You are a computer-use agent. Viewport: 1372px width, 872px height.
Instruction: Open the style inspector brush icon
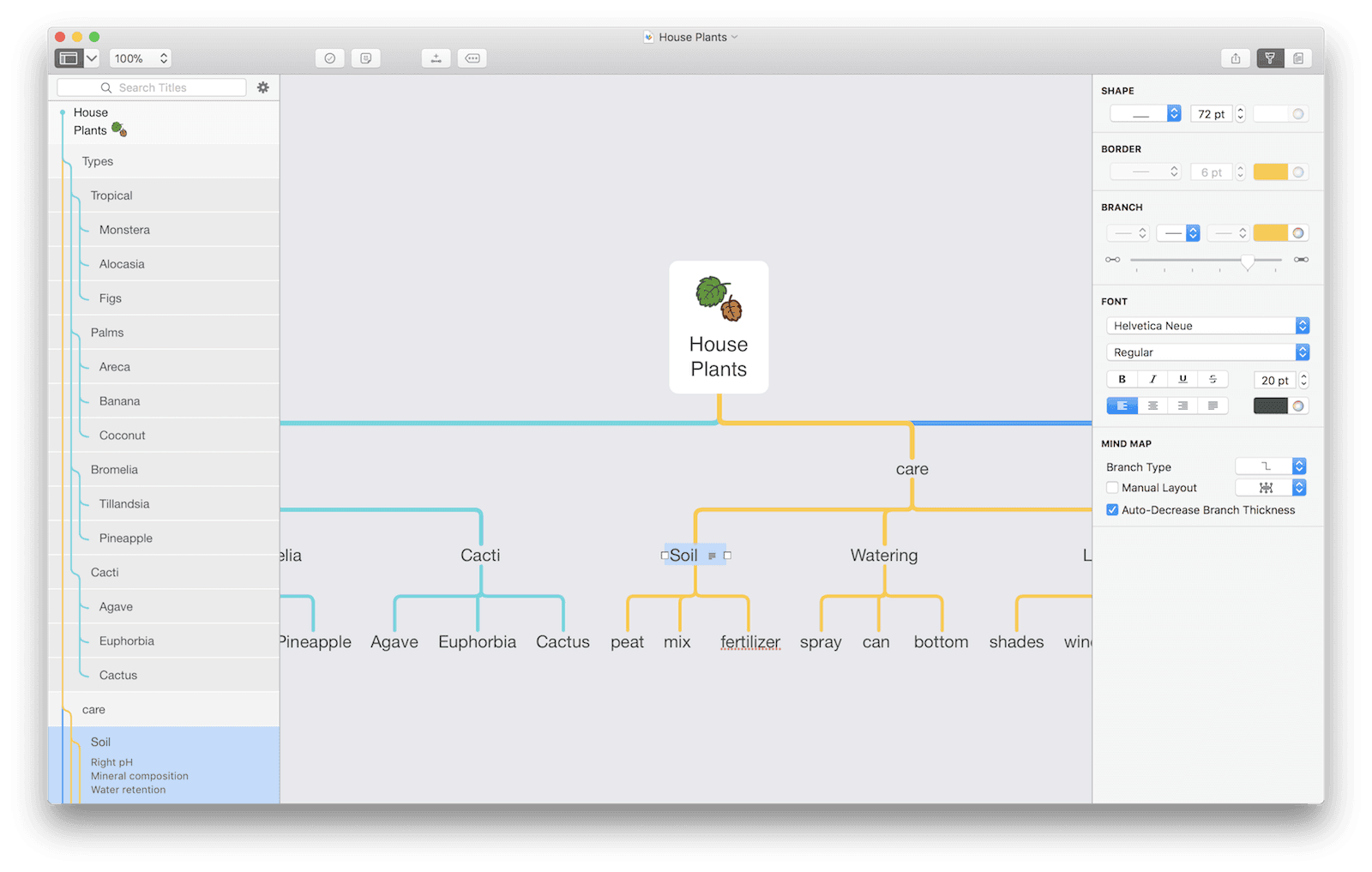point(1269,57)
